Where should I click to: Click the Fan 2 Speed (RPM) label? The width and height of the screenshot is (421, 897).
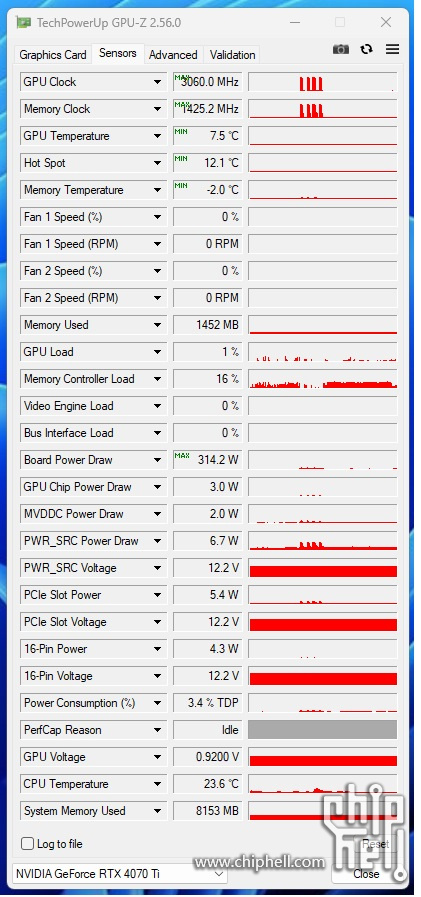71,298
